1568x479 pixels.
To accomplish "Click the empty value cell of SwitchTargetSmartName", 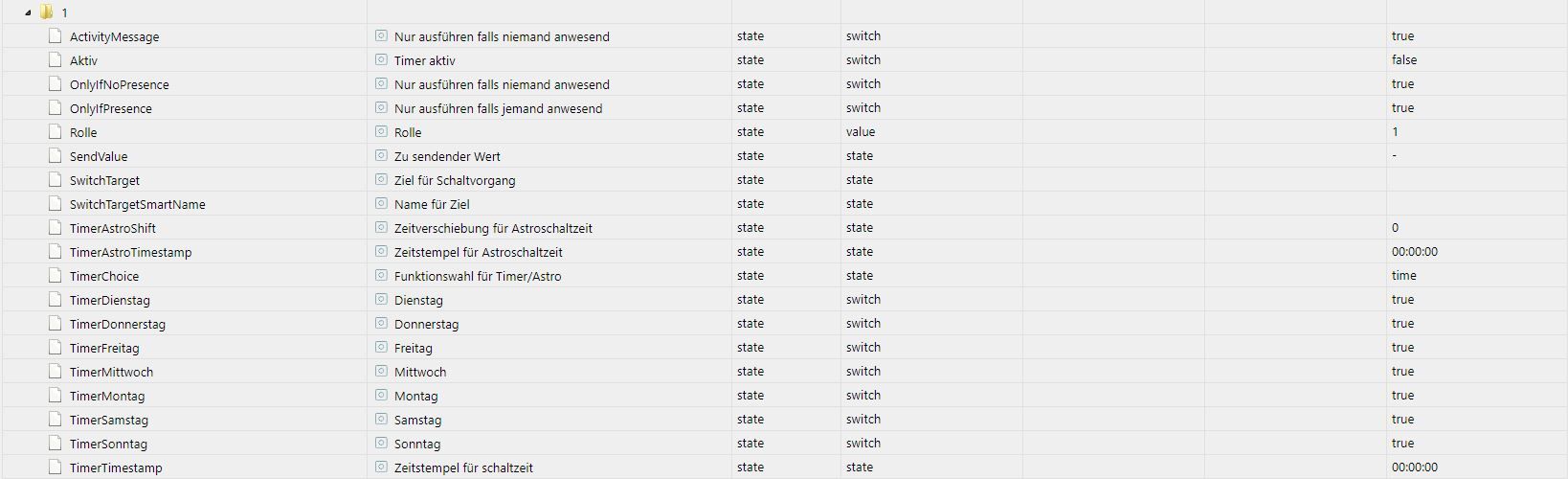I will click(1477, 203).
